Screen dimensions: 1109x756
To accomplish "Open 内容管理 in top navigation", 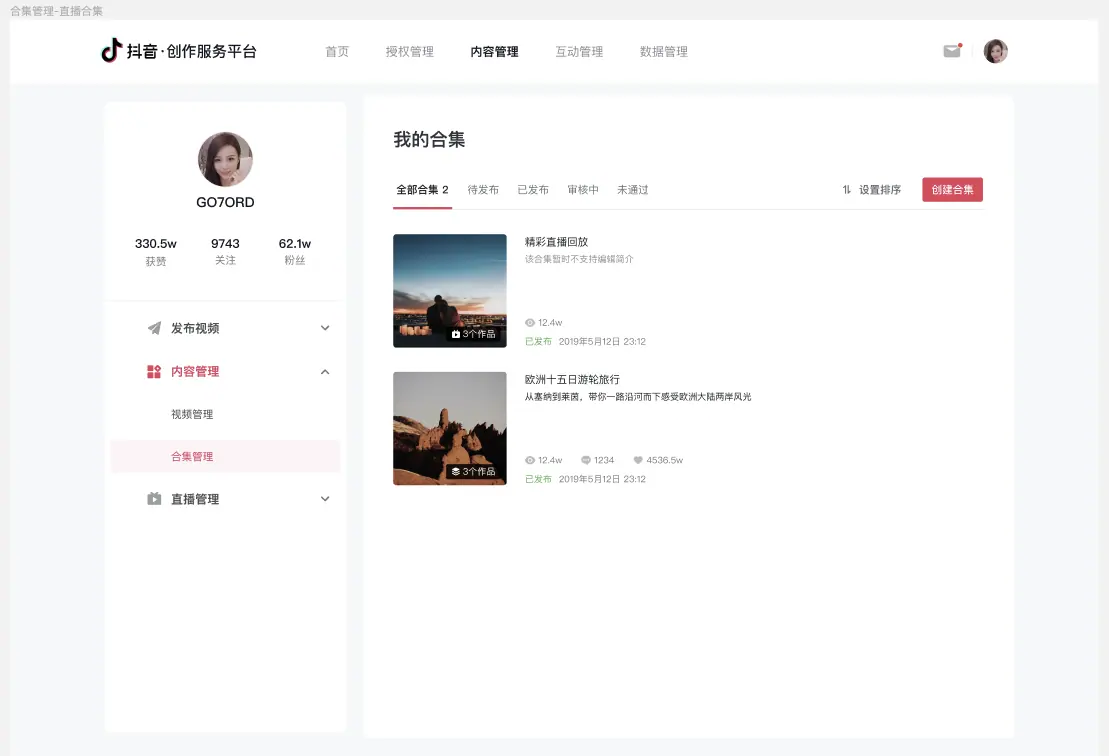I will [x=494, y=52].
